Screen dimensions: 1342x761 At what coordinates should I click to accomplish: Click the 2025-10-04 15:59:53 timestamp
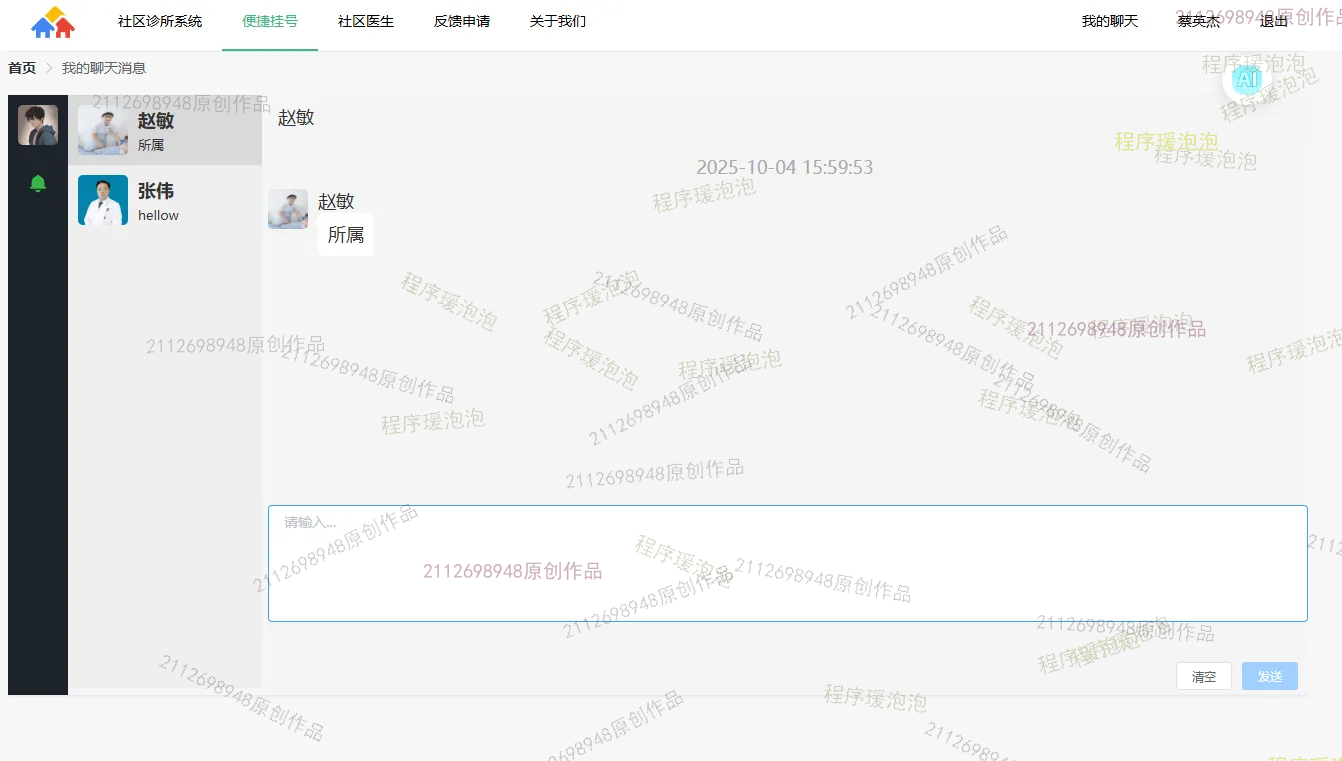(785, 167)
